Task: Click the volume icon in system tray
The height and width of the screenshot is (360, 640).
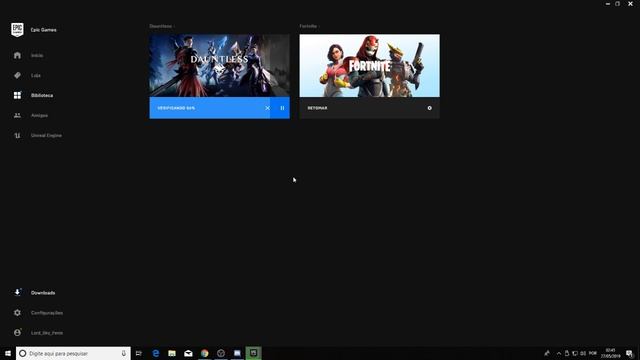Action: [583, 353]
